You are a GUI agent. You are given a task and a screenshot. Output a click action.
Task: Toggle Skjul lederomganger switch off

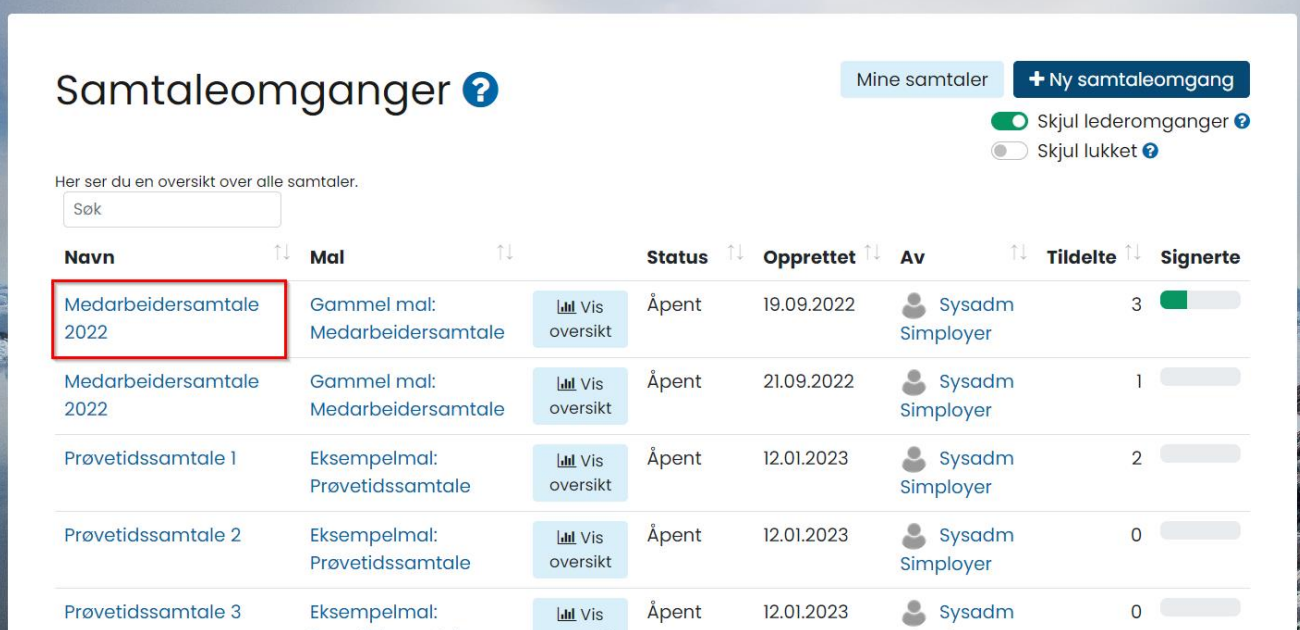pyautogui.click(x=1009, y=121)
